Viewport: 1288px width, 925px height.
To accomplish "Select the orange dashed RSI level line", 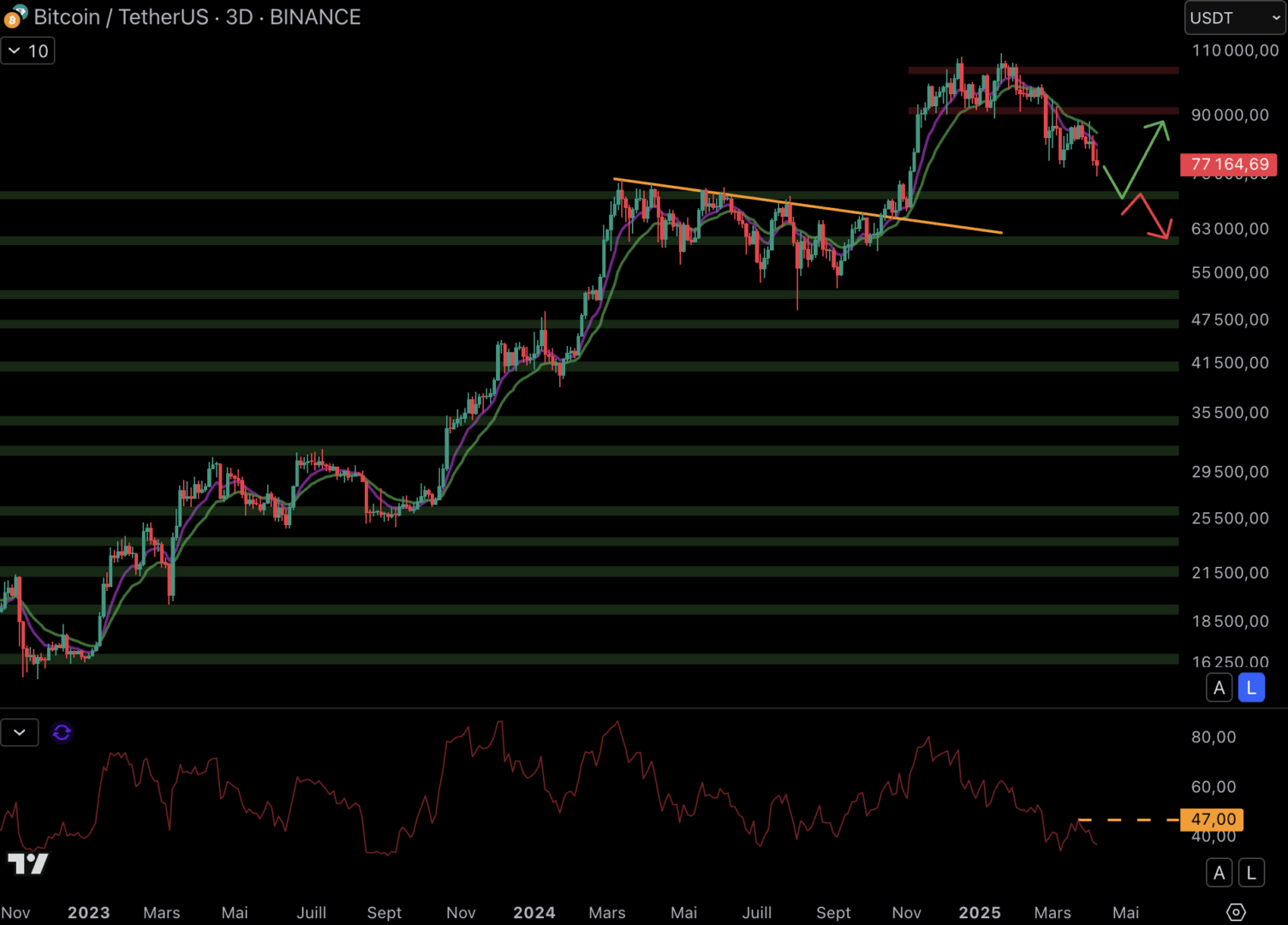I will coord(1128,821).
